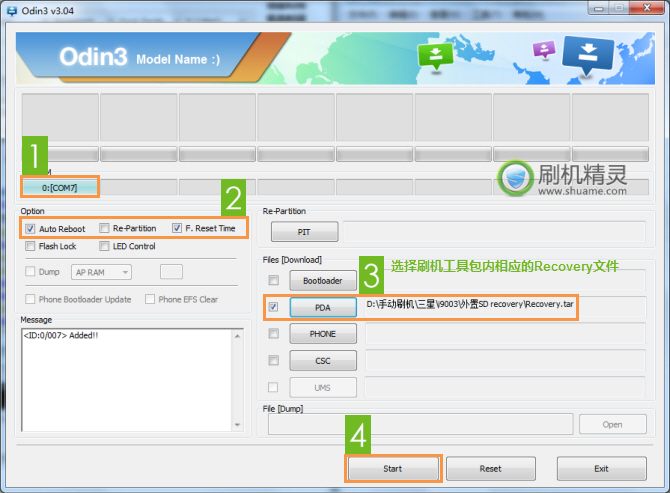The image size is (670, 493).
Task: Click the File [Dump] path field
Action: coord(420,424)
